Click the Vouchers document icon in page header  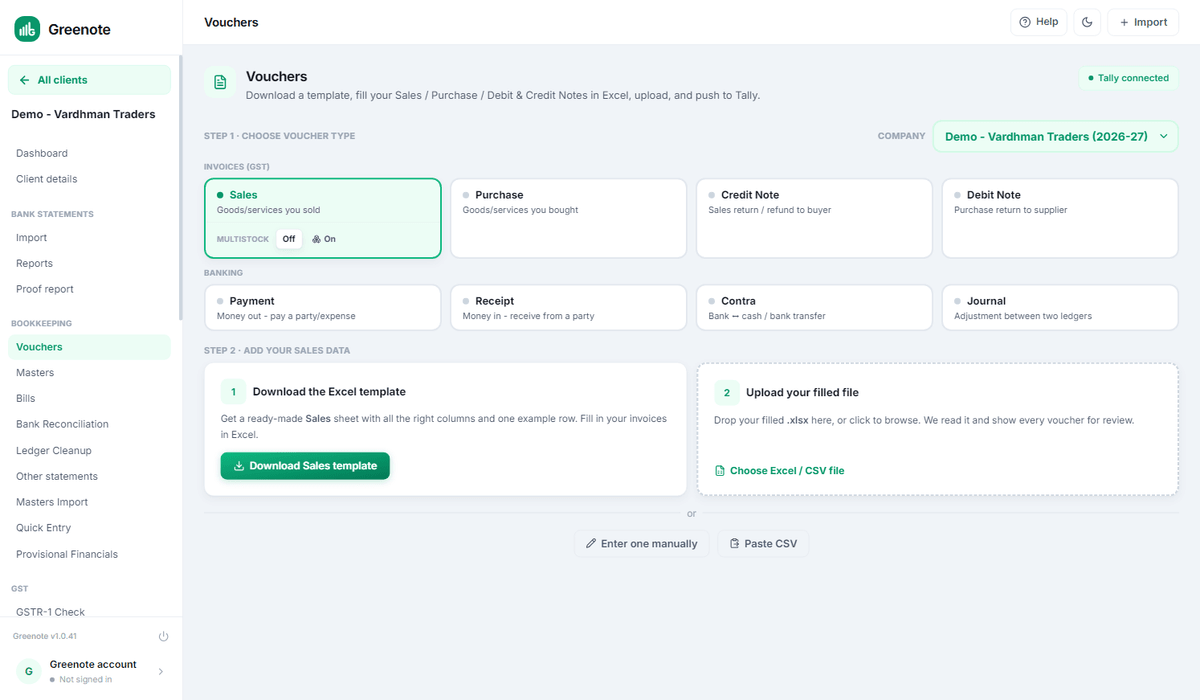tap(221, 83)
